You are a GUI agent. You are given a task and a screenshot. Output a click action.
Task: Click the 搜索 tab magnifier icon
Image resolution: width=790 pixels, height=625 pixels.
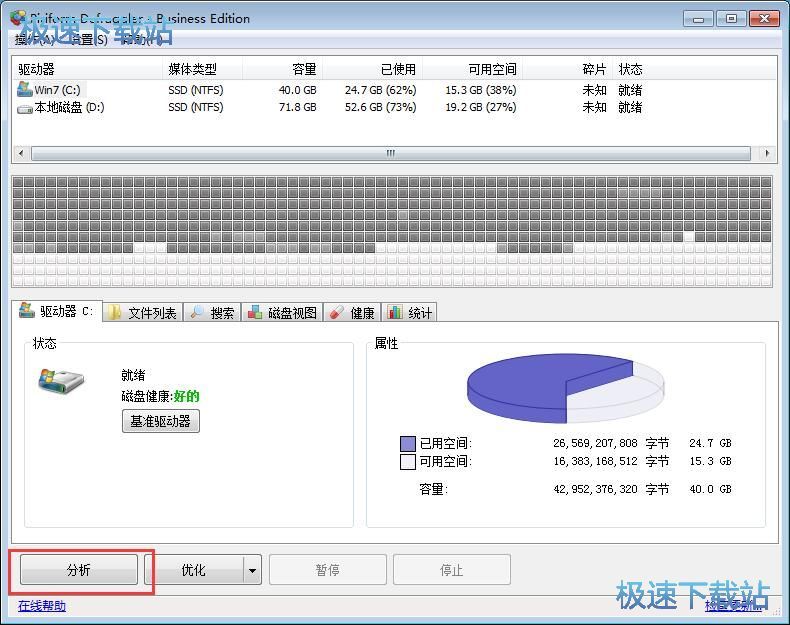[x=197, y=312]
